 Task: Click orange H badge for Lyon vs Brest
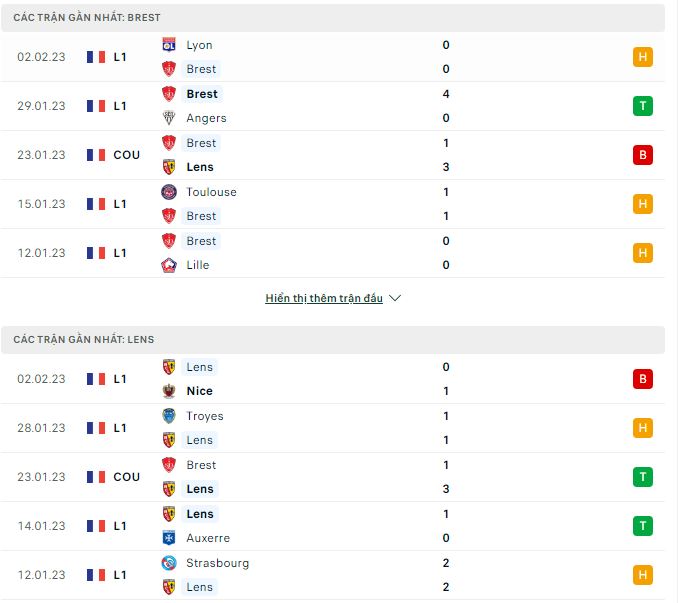(643, 57)
